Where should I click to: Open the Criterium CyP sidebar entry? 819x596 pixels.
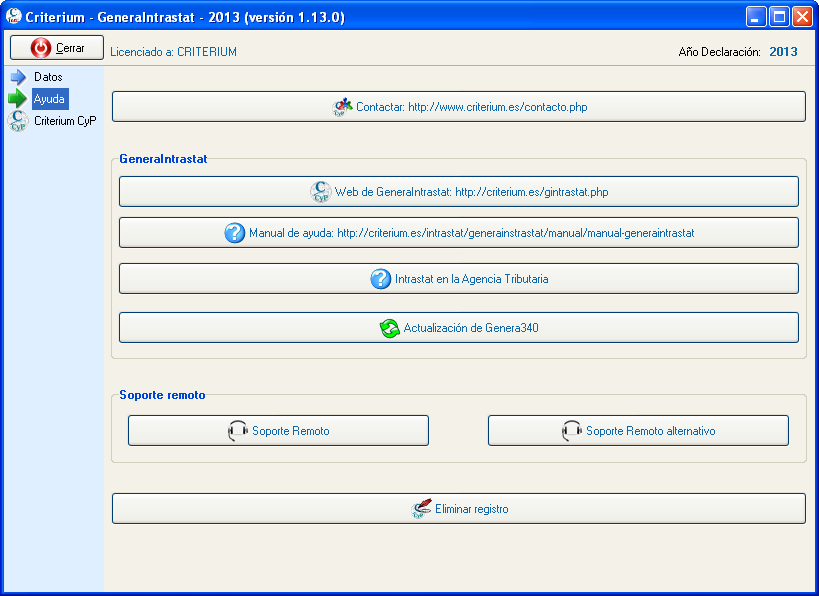tap(65, 121)
